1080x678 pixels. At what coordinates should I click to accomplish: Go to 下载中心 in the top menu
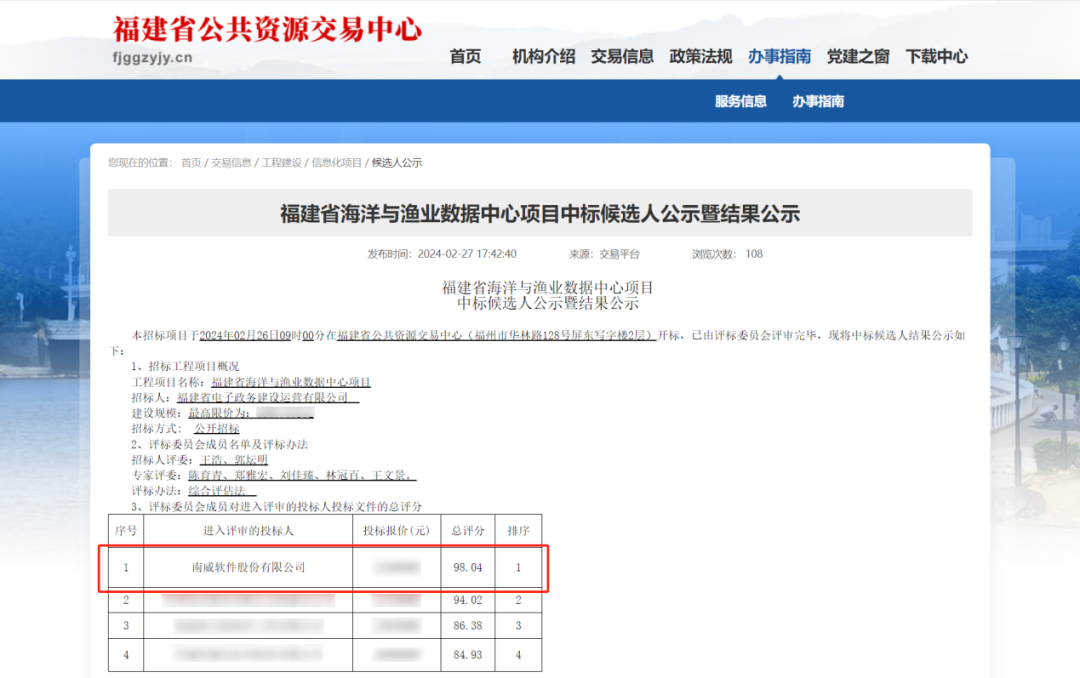click(x=936, y=57)
